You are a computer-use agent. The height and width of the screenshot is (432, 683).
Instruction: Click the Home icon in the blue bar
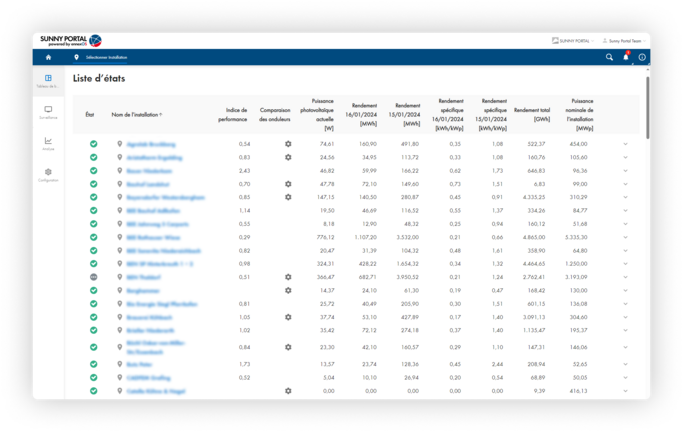pos(48,57)
